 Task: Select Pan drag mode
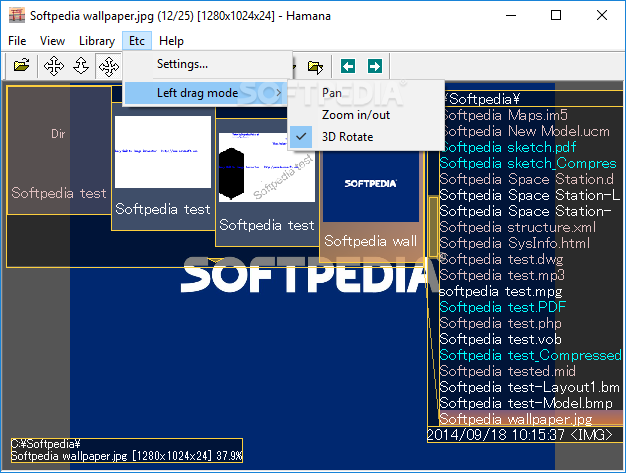click(x=366, y=93)
